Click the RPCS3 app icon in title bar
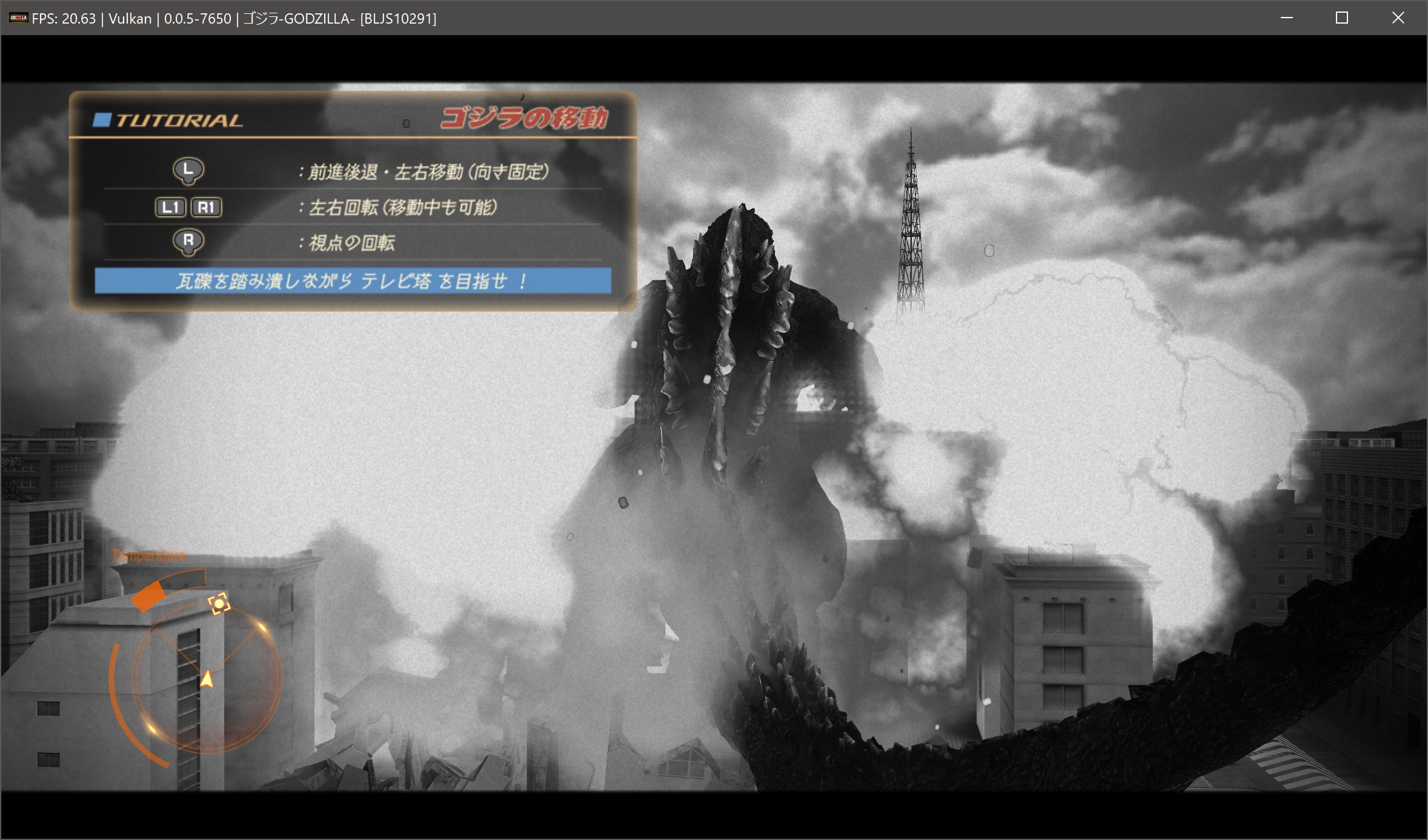 [18, 18]
